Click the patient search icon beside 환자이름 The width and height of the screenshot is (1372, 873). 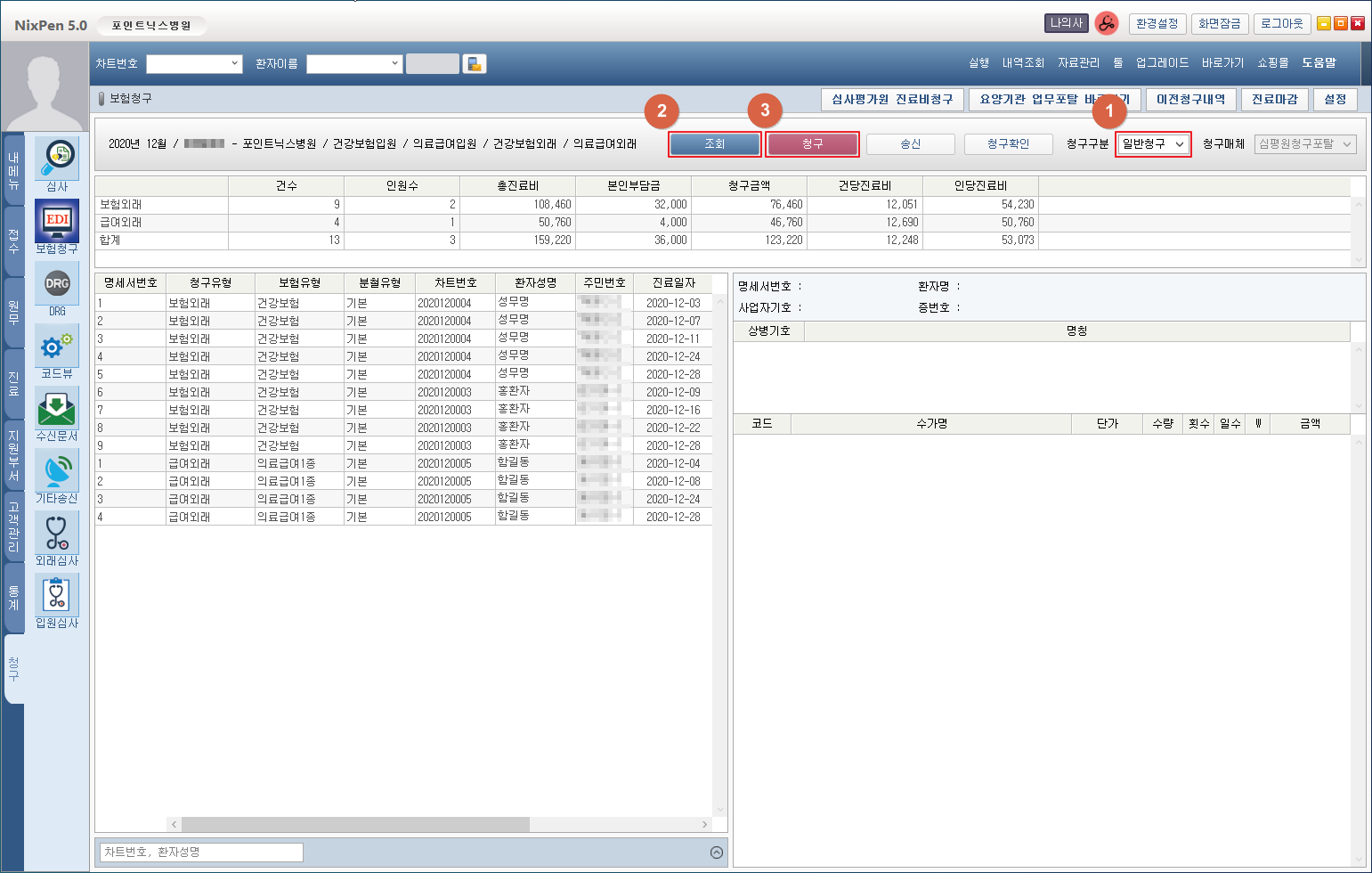coord(475,64)
